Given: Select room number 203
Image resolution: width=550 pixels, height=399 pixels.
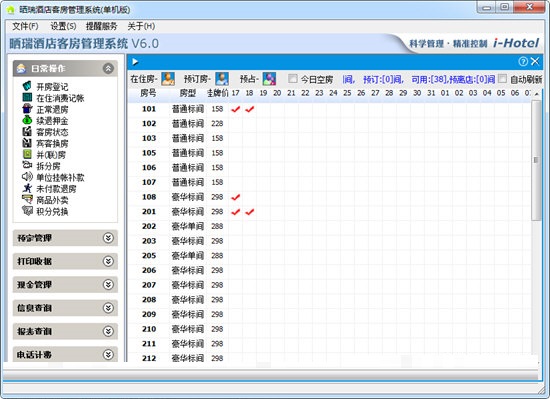Looking at the screenshot, I should point(149,241).
